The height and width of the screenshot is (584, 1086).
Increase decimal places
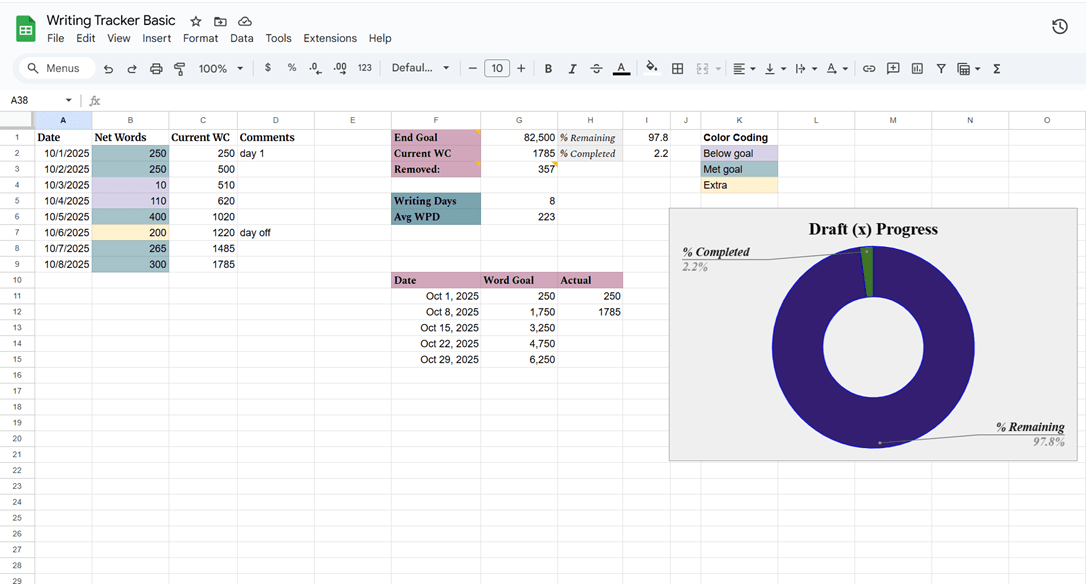340,68
